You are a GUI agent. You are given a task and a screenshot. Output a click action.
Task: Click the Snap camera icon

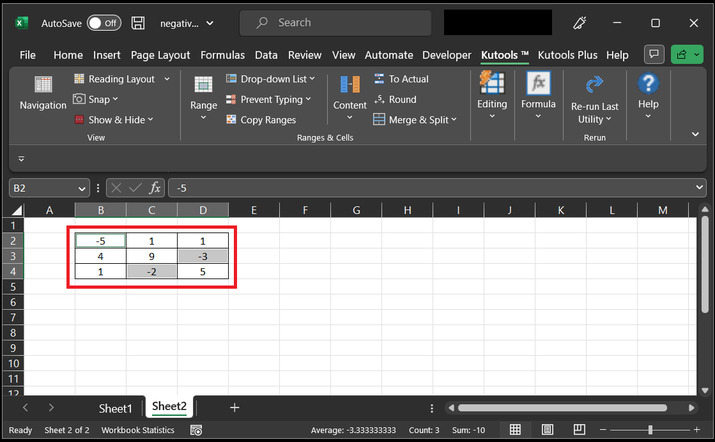(x=79, y=99)
